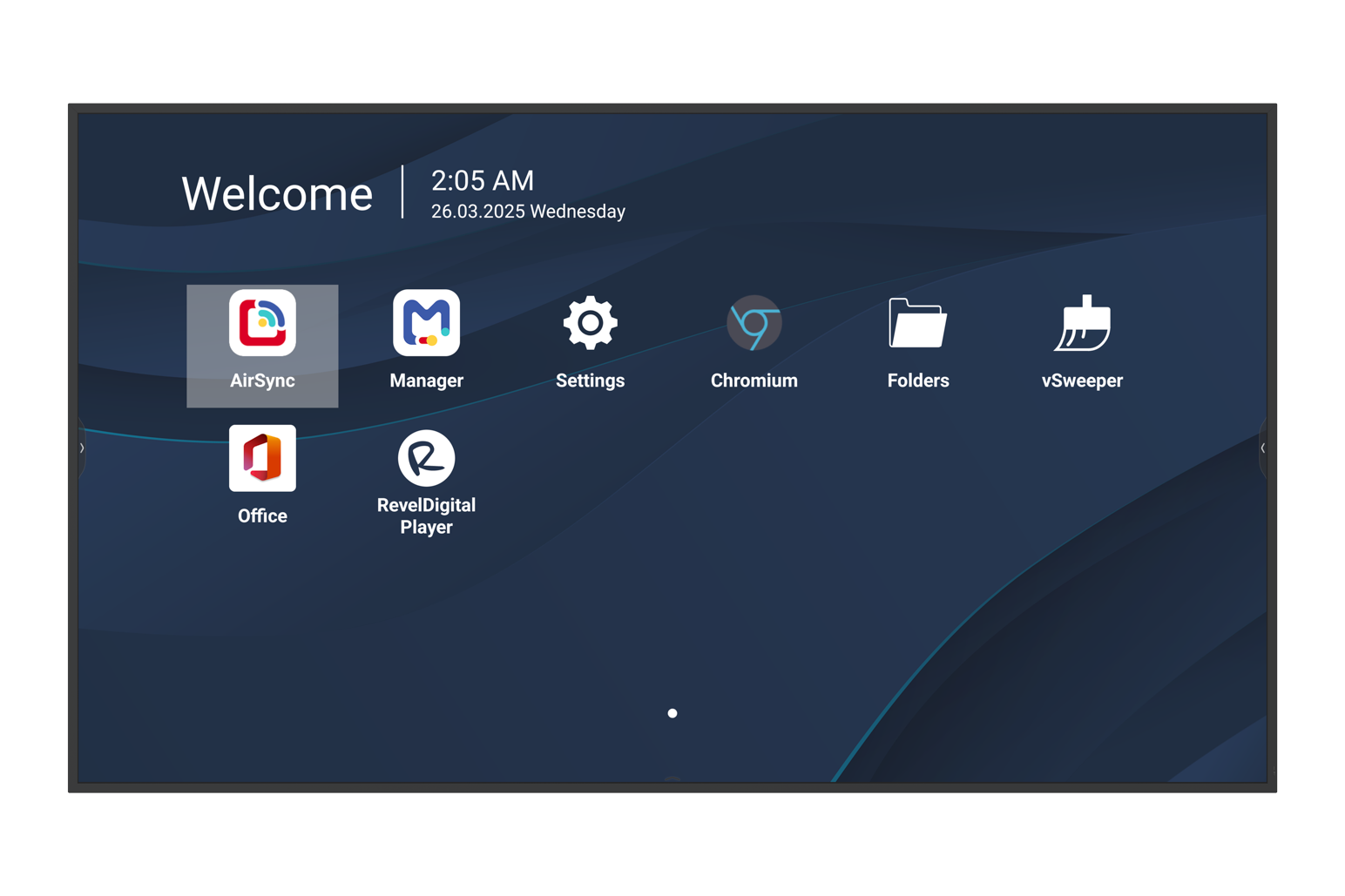Start the Chromium browser
Image resolution: width=1345 pixels, height=896 pixels.
tap(754, 322)
